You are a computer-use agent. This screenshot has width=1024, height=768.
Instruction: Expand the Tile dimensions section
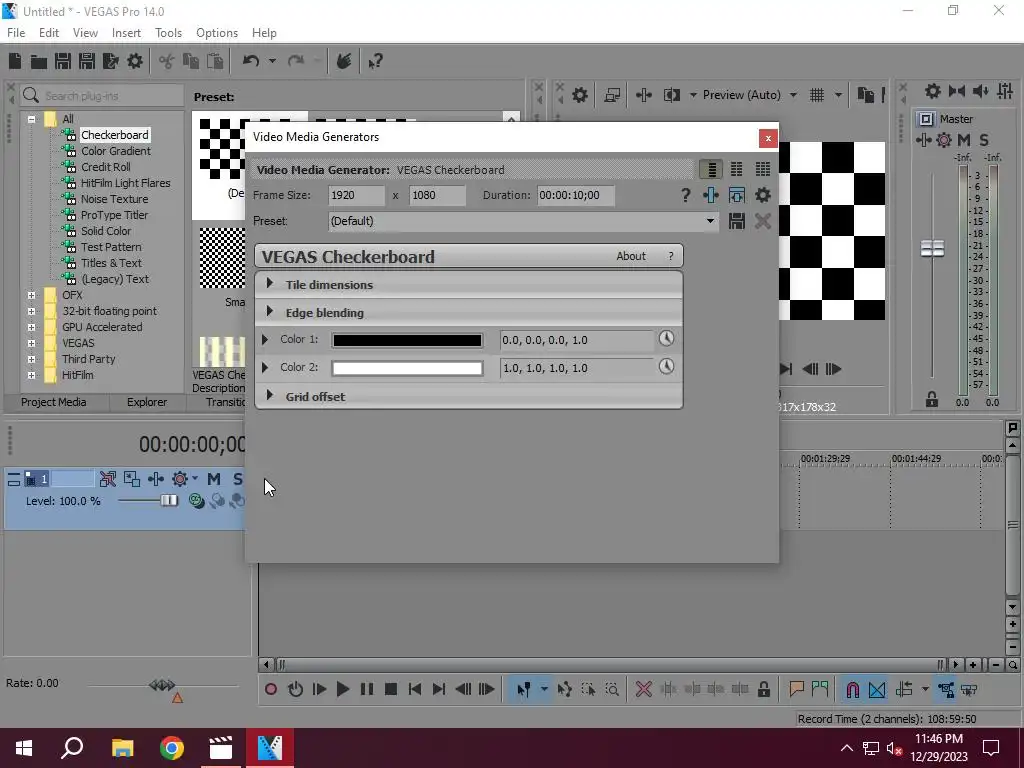point(270,283)
